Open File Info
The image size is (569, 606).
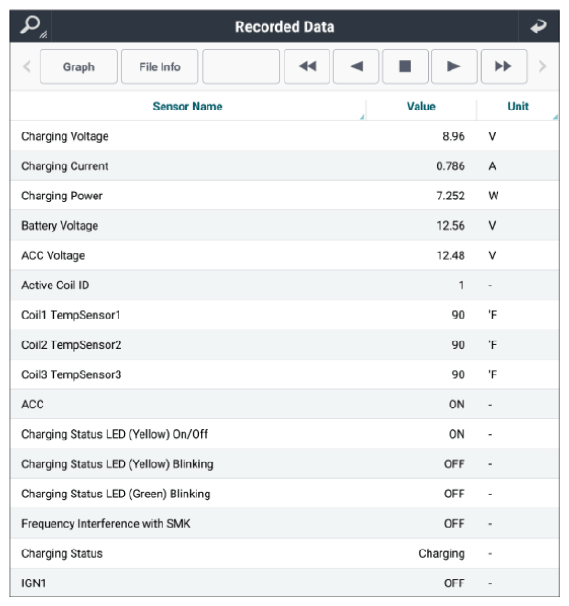coord(160,66)
